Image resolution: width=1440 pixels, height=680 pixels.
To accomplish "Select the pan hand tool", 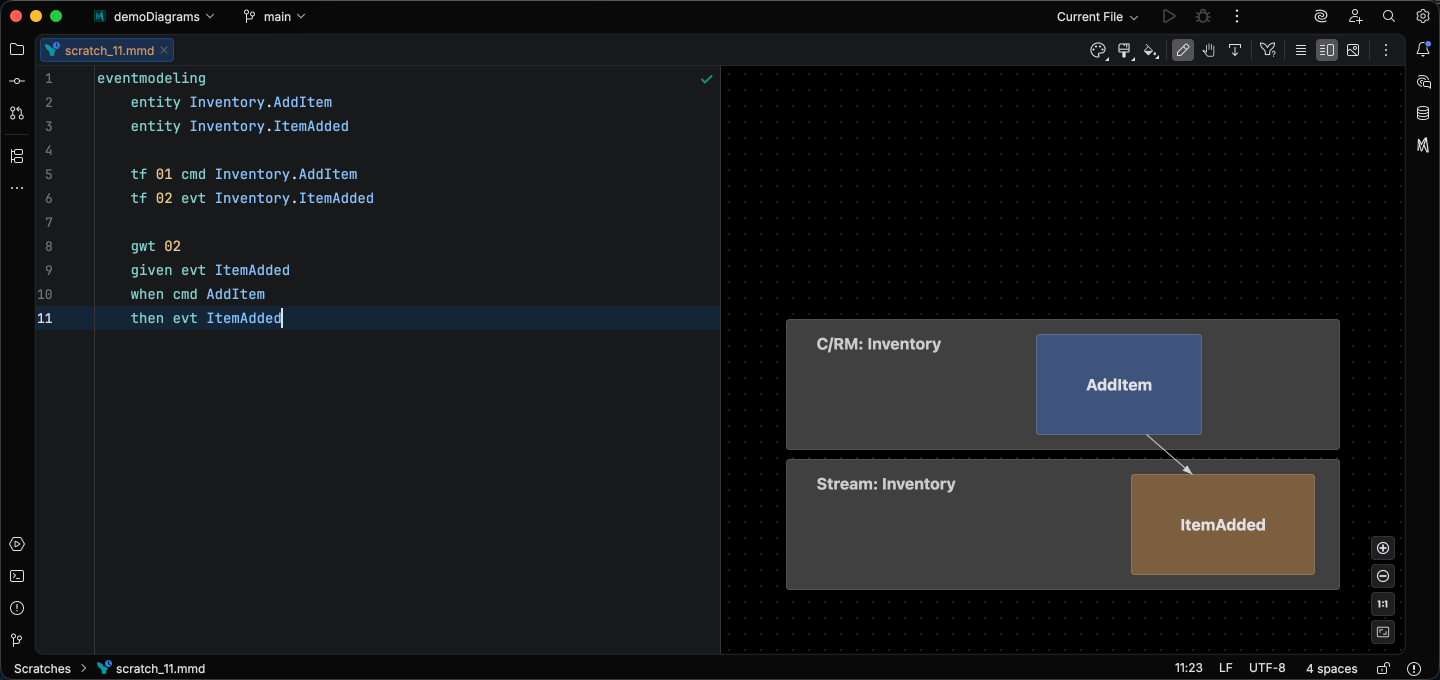I will 1209,50.
